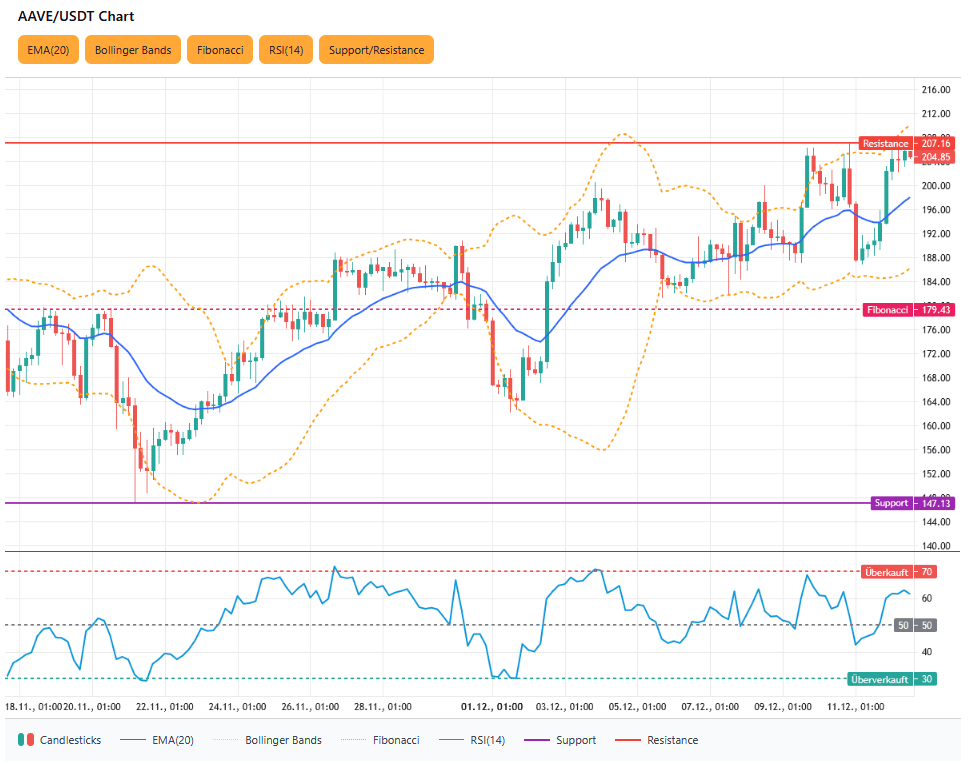The width and height of the screenshot is (974, 764).
Task: Toggle the EMA(20) indicator button
Action: 47,50
